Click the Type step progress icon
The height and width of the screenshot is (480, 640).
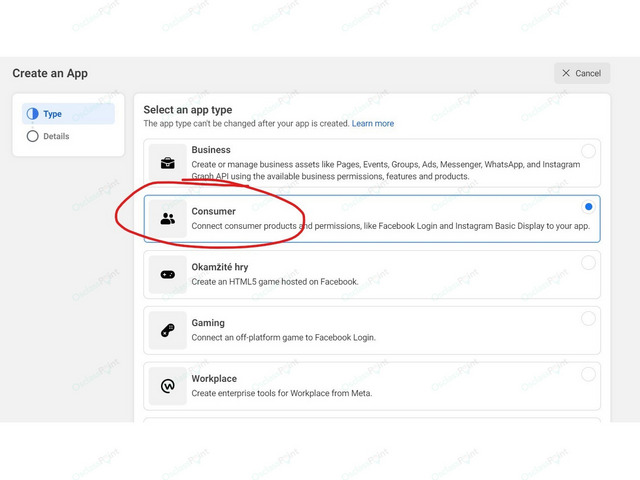33,113
